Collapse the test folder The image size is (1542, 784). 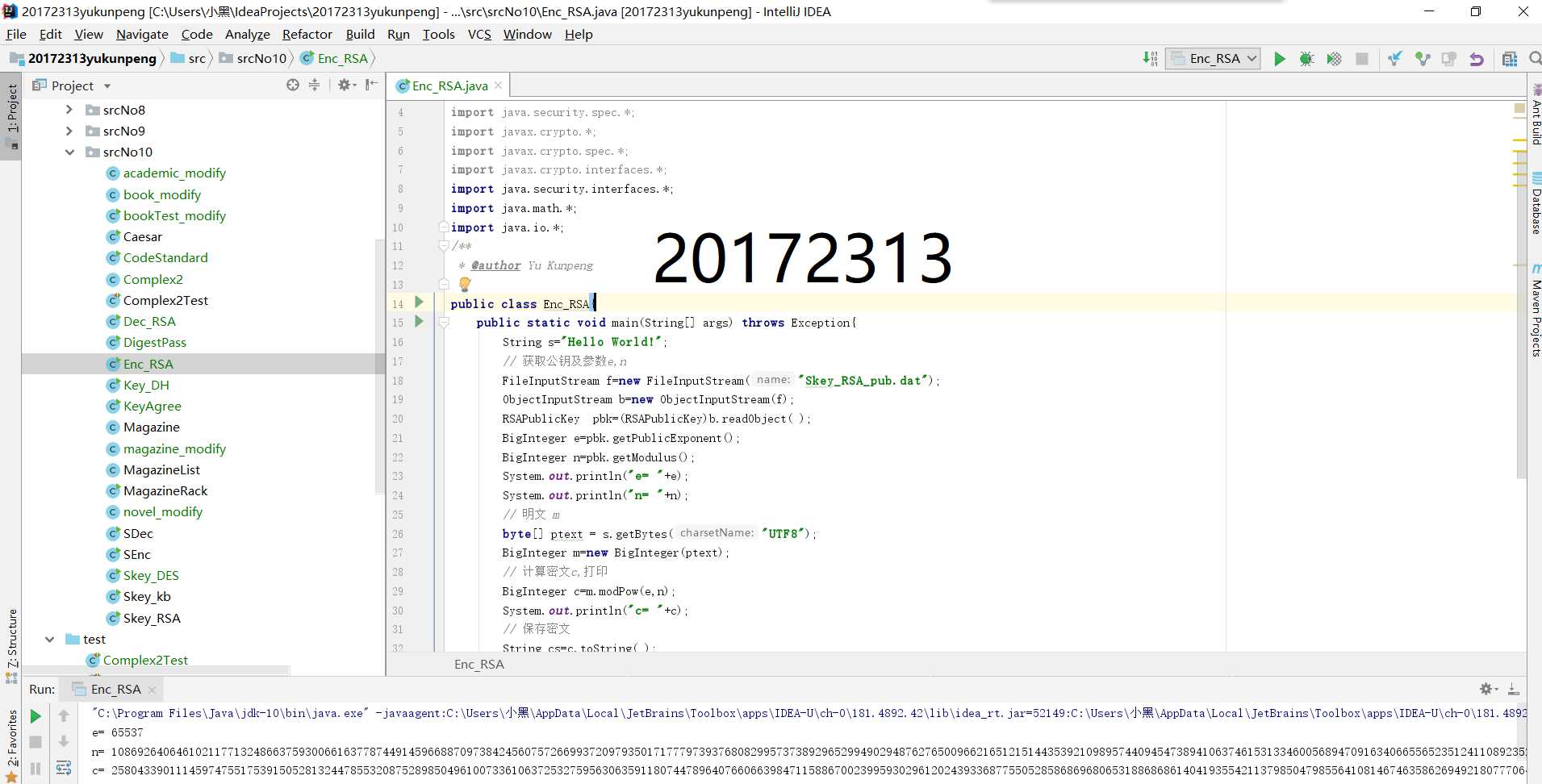50,639
